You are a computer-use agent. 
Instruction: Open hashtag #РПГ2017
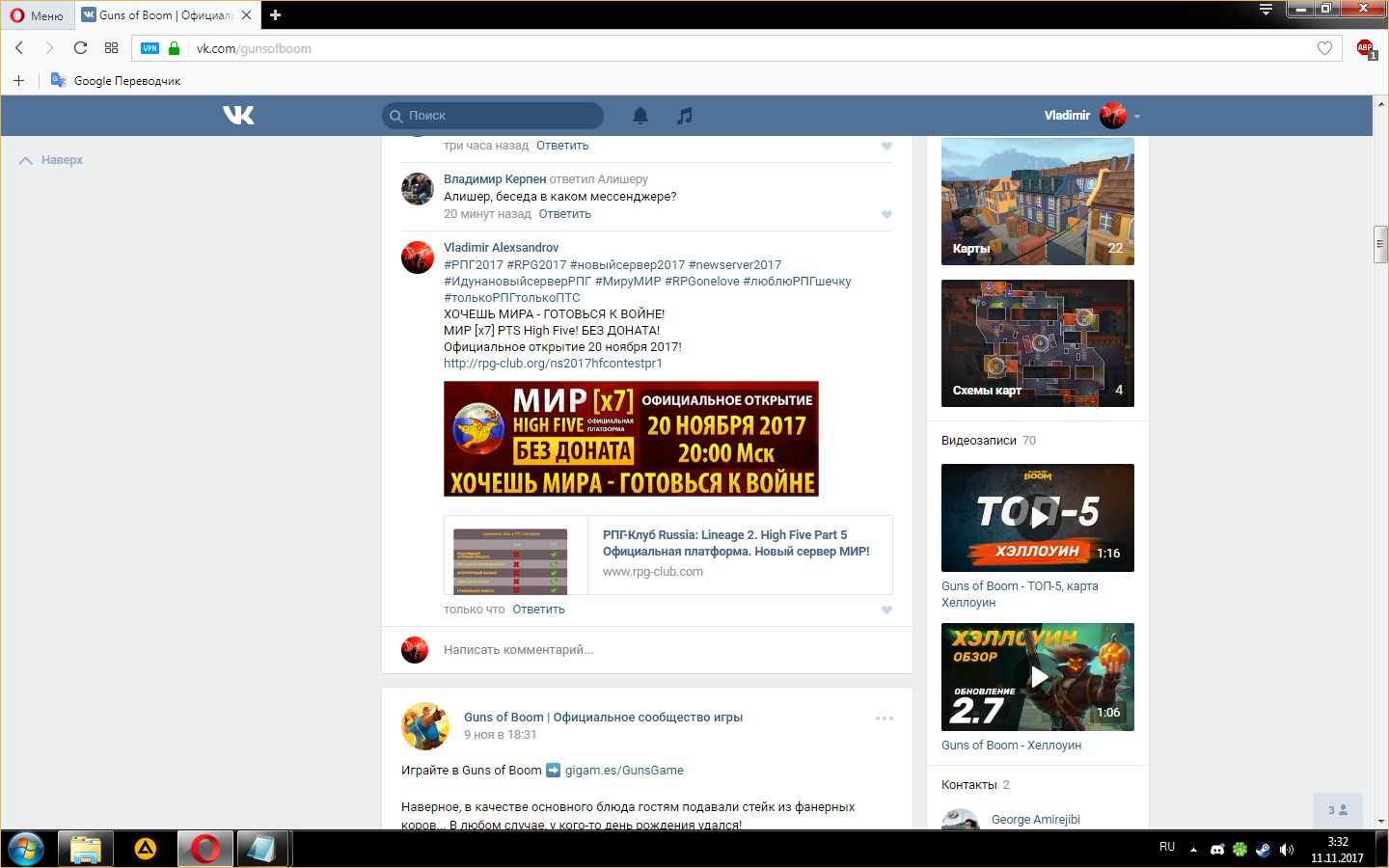474,265
